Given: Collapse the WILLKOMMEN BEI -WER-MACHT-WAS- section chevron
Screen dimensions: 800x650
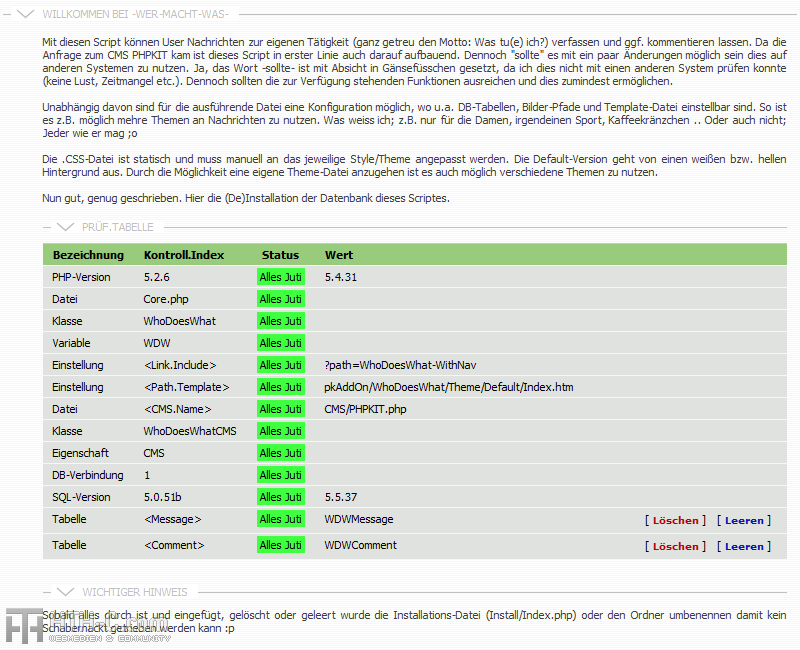Looking at the screenshot, I should point(25,14).
